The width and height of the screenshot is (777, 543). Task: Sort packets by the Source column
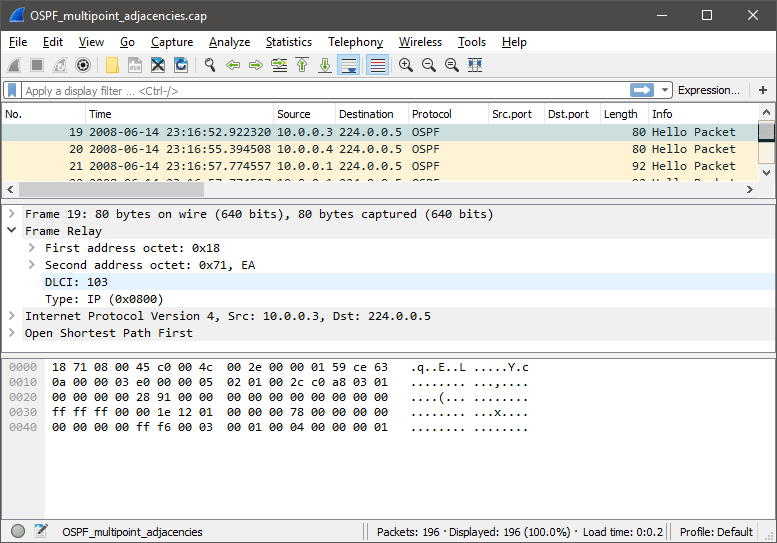pos(304,114)
